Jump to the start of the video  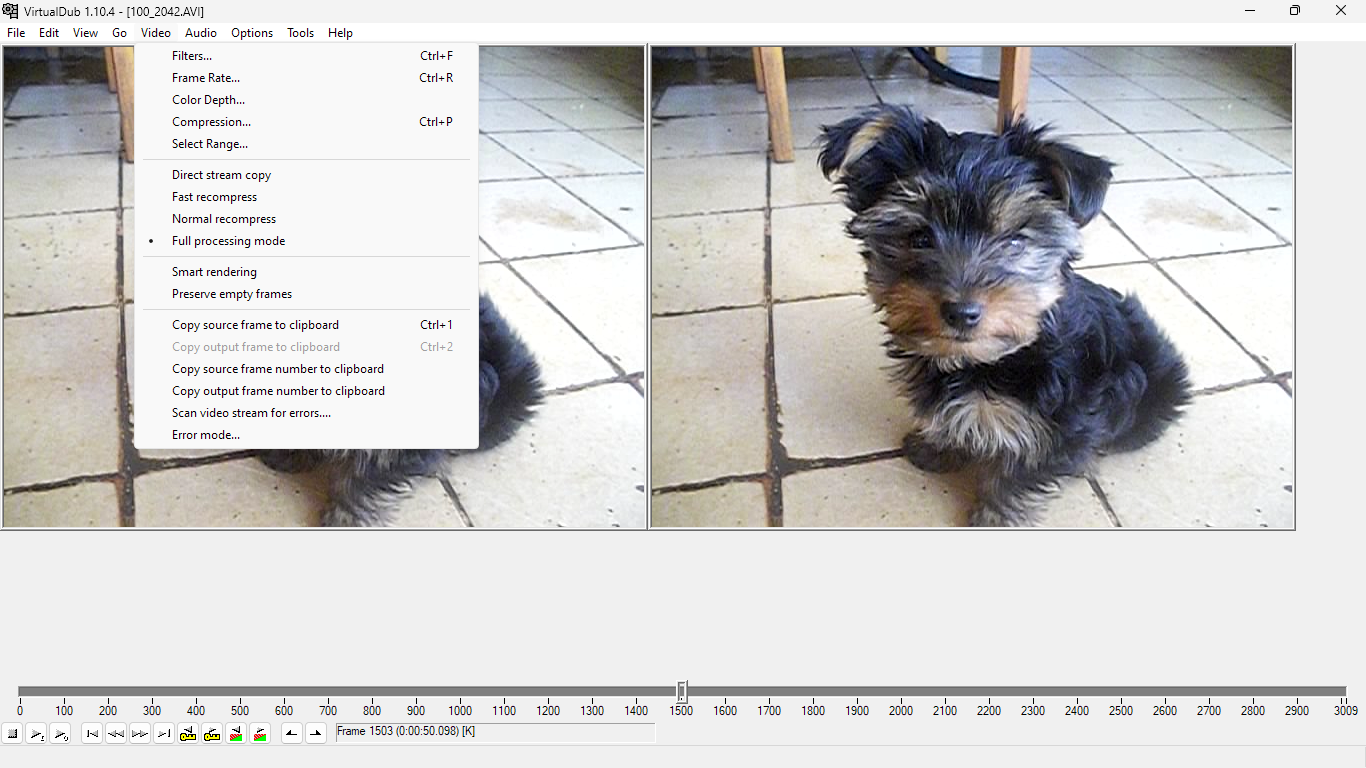coord(92,734)
